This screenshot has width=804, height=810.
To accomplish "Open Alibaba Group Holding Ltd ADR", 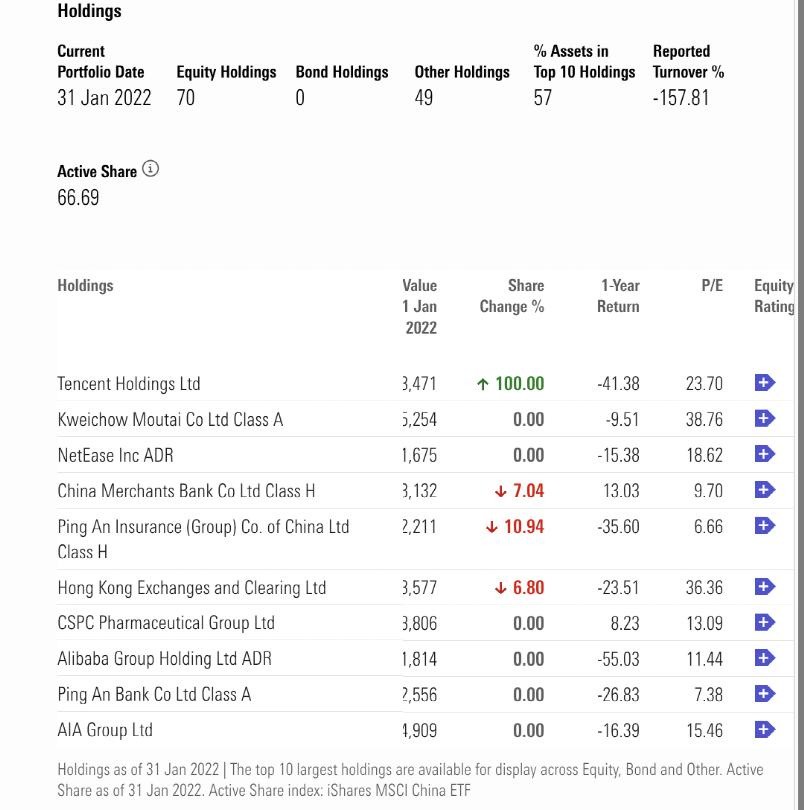I will click(164, 659).
